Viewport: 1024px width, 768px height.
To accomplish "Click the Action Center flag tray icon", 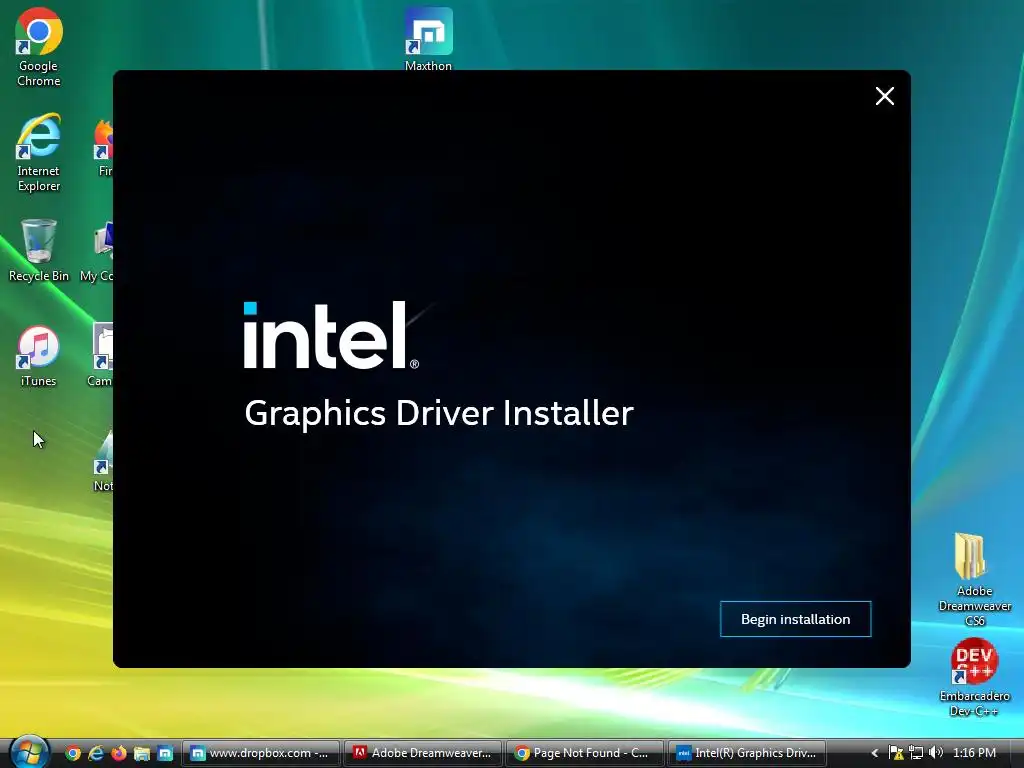I will point(896,753).
